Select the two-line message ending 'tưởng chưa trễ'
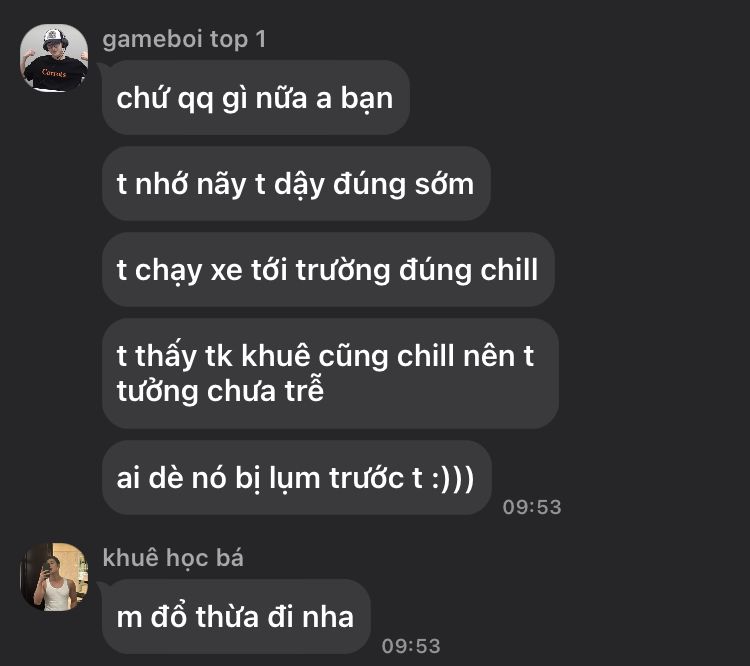 coord(330,374)
